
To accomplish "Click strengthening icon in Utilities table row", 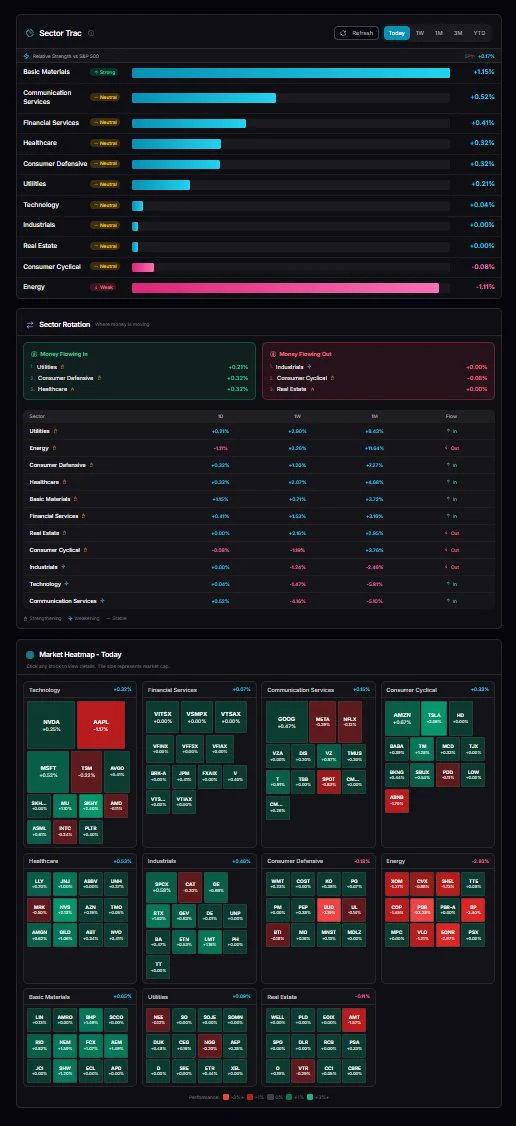I will click(x=55, y=431).
